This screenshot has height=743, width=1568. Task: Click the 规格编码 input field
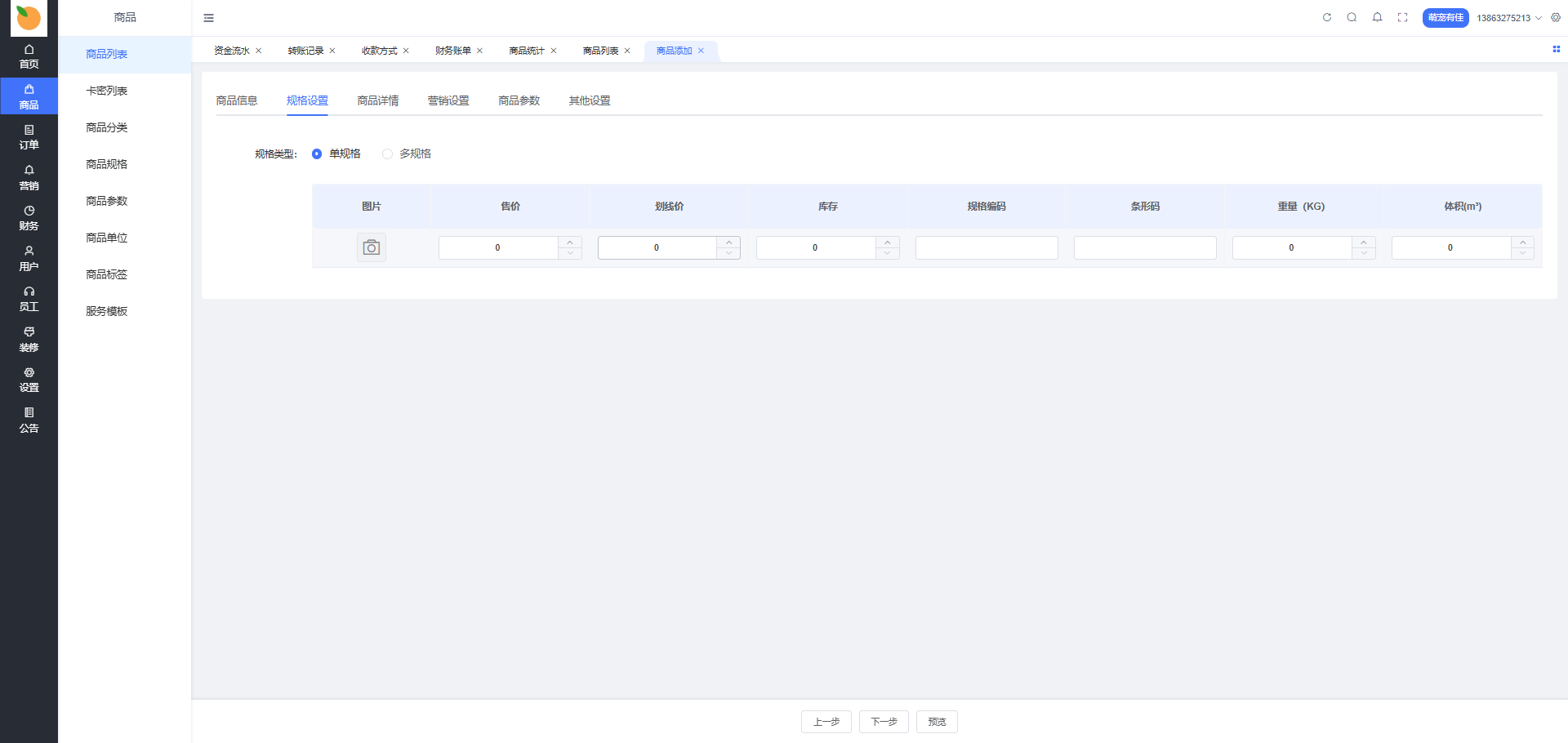pos(987,247)
